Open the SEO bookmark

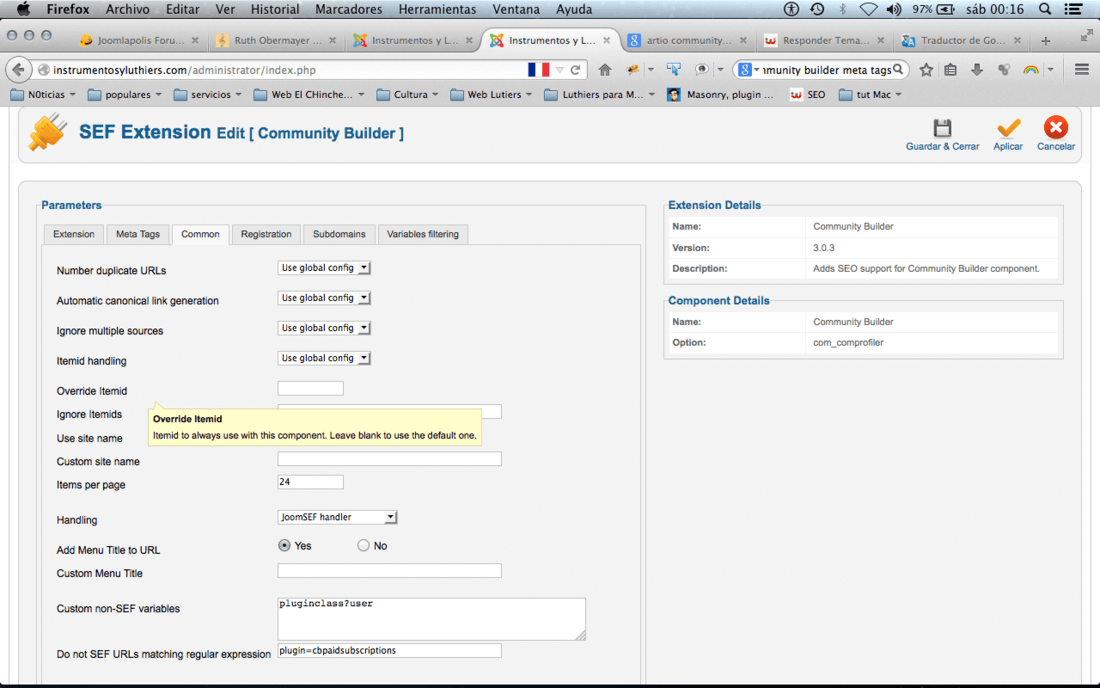[808, 95]
